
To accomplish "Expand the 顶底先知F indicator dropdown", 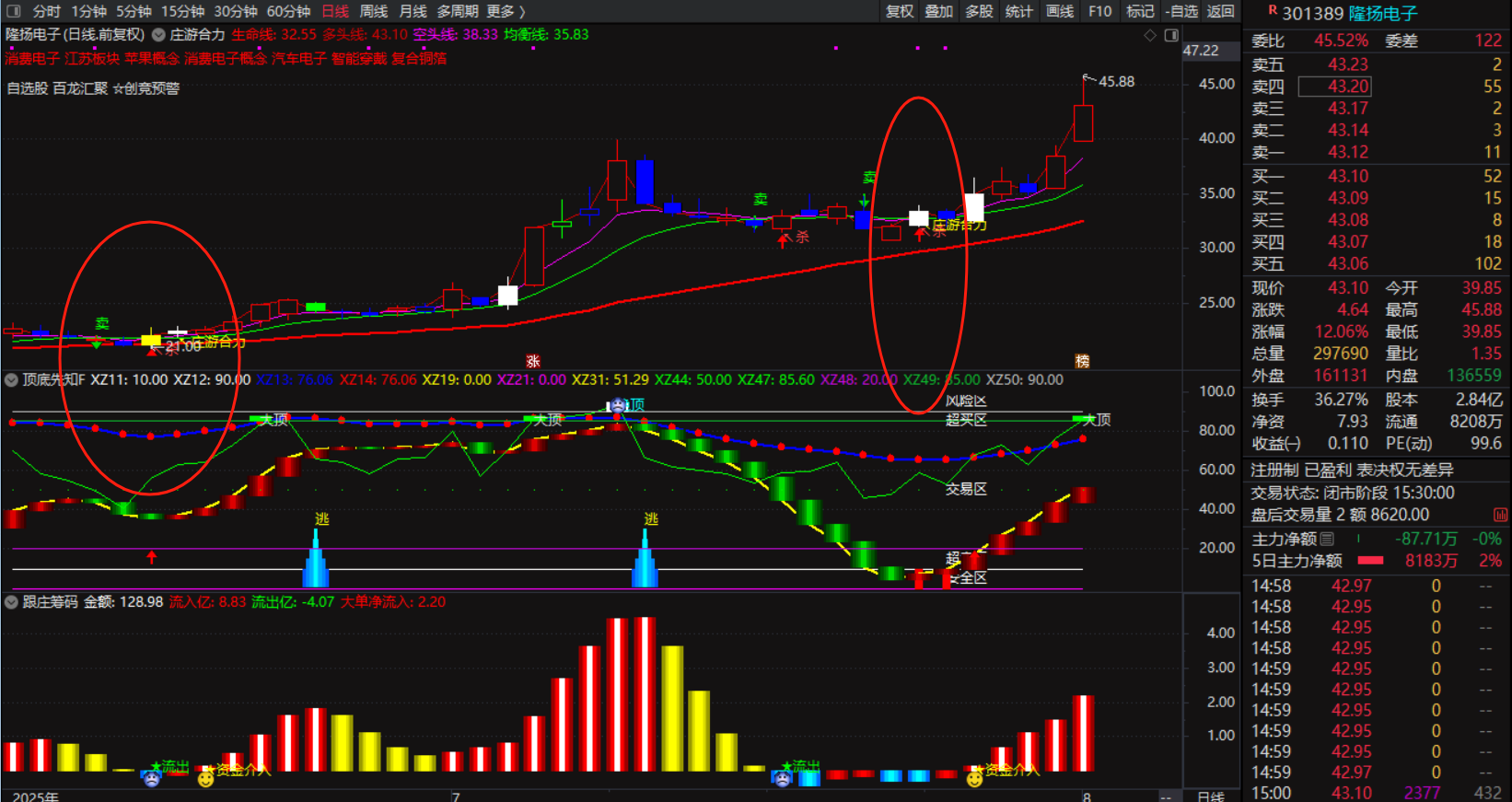I will coord(11,379).
